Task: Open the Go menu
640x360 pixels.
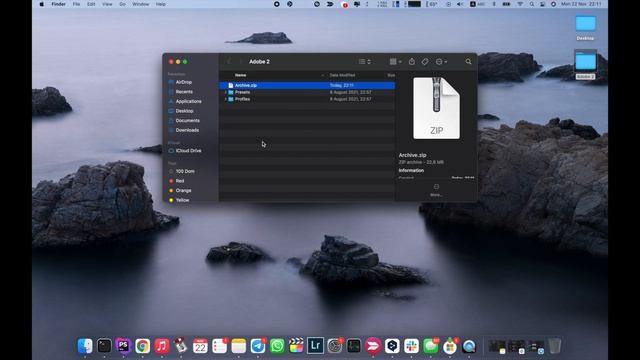Action: point(122,4)
